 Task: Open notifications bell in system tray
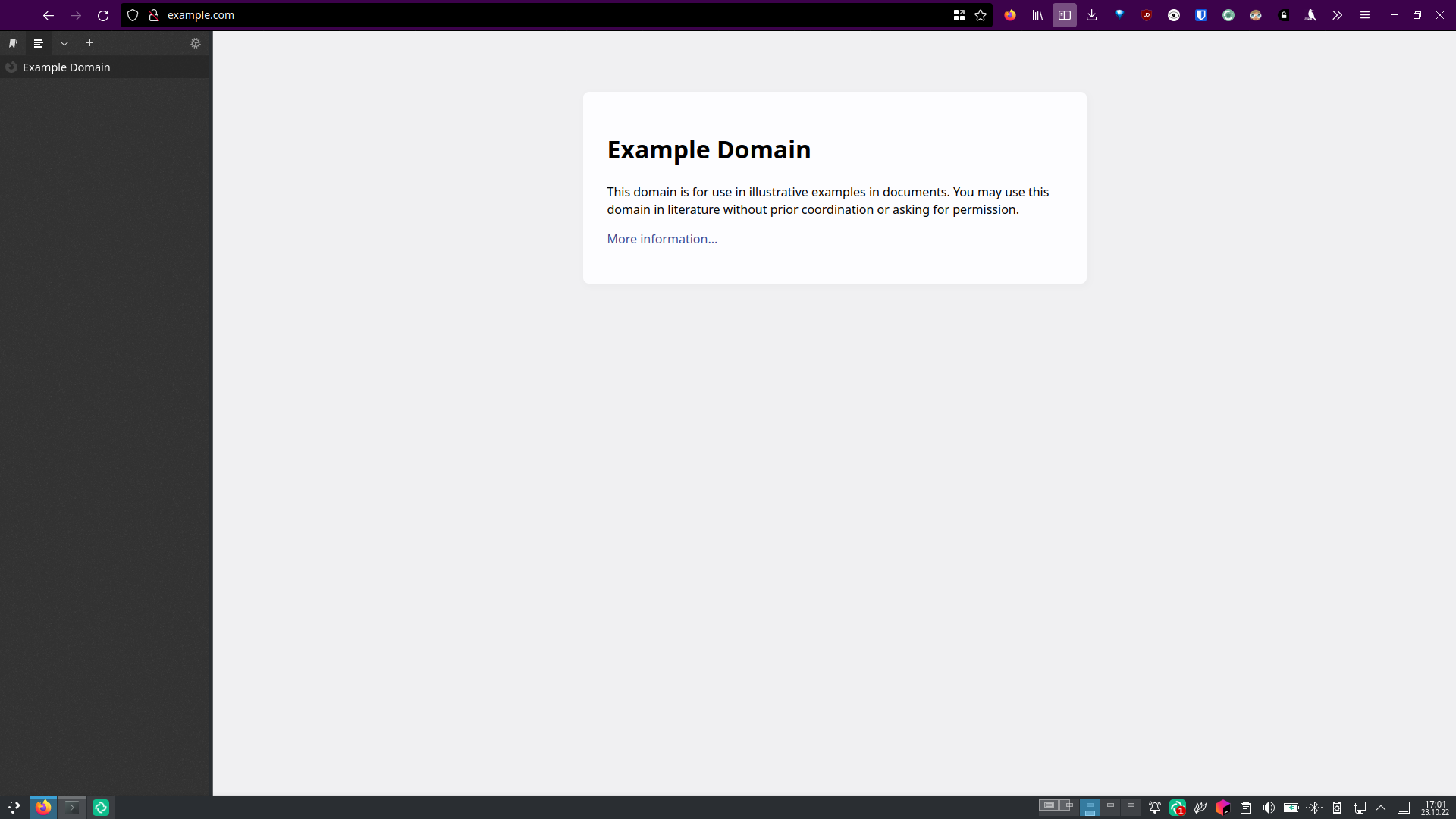click(x=1155, y=808)
